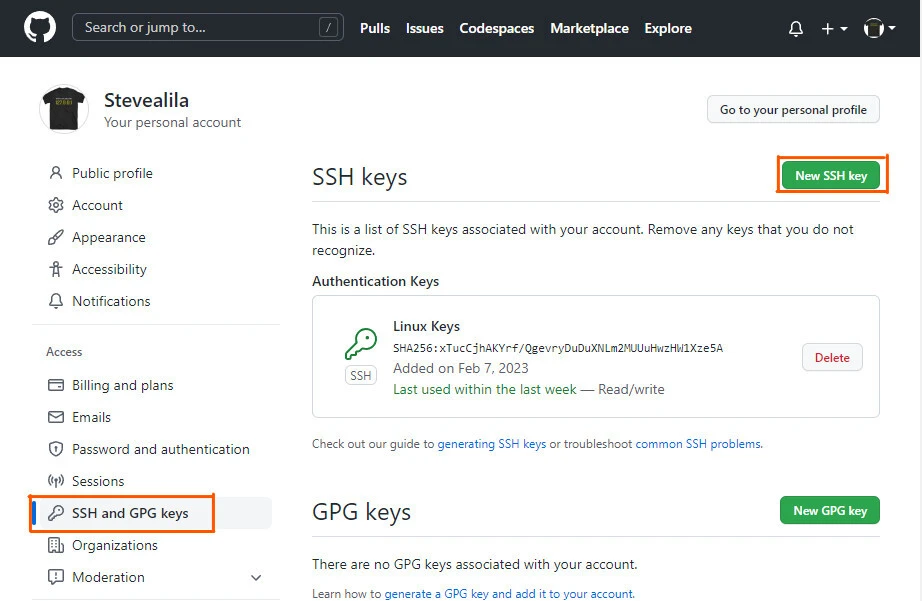The height and width of the screenshot is (601, 922).
Task: Expand the Moderation section chevron
Action: 256,578
